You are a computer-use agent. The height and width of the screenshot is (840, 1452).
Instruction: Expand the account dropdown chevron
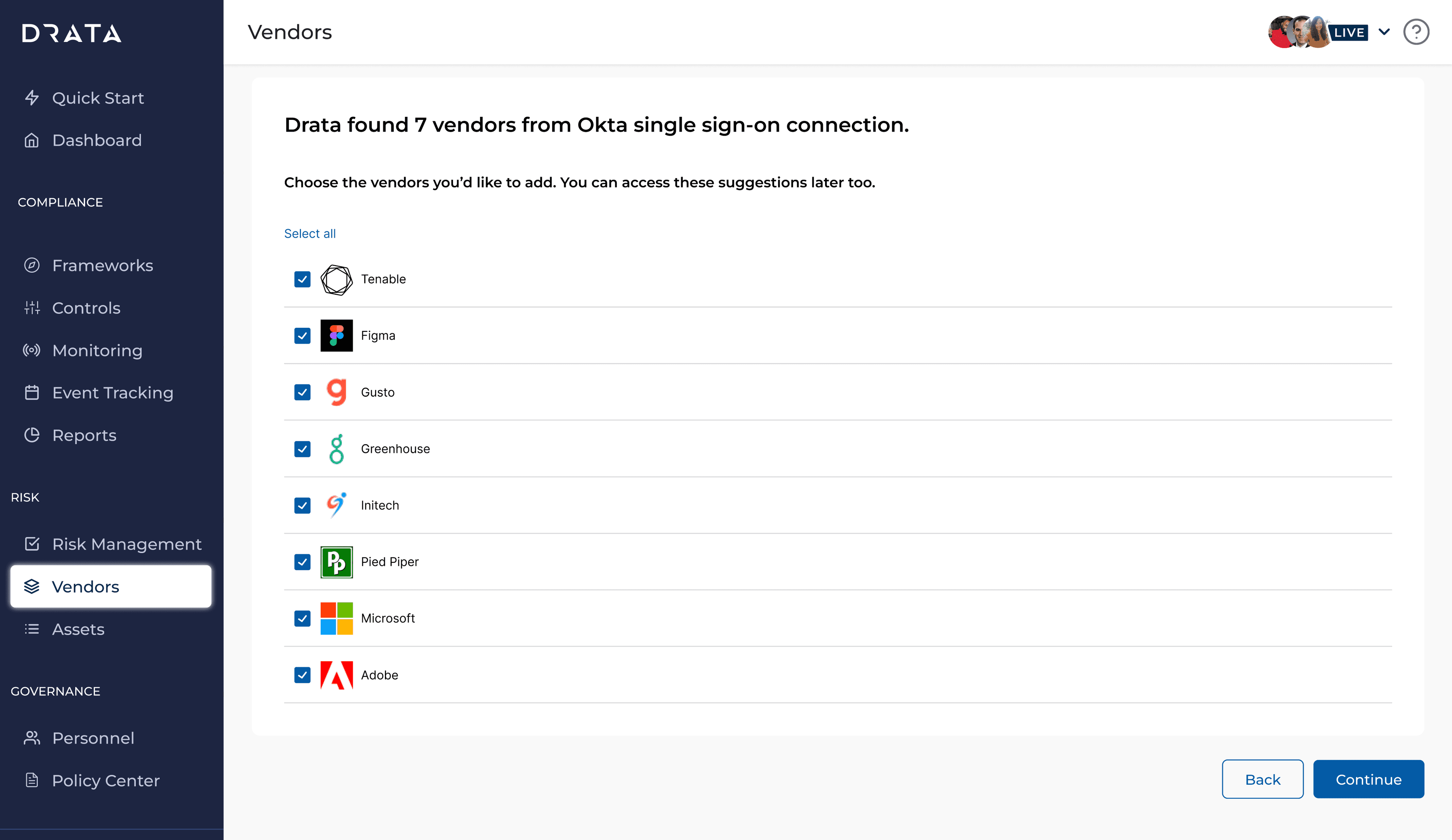click(x=1384, y=32)
